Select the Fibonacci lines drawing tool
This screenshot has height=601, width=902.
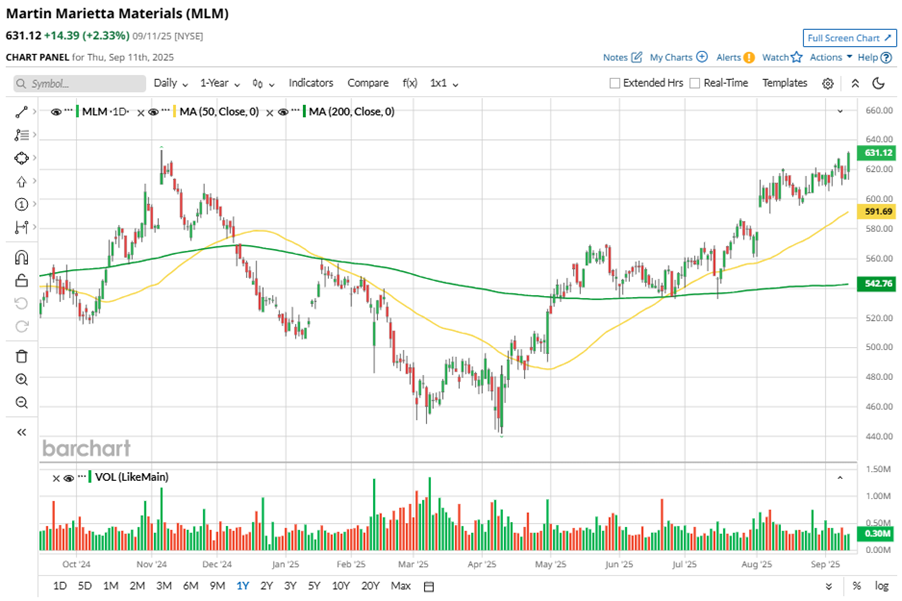[21, 135]
